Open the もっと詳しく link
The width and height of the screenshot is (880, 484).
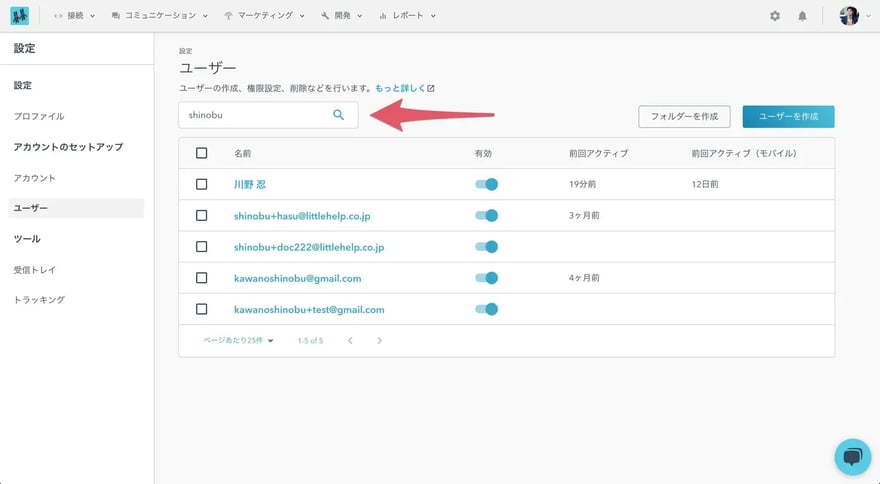[404, 88]
